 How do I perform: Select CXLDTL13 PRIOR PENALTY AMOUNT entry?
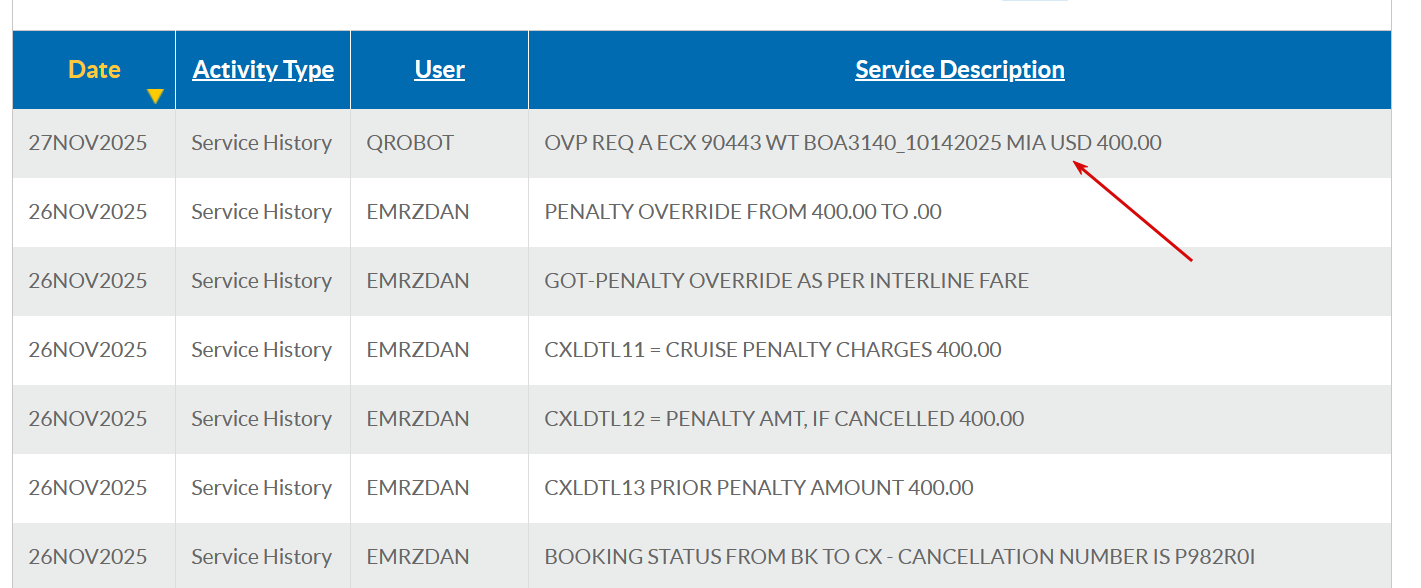(x=758, y=488)
